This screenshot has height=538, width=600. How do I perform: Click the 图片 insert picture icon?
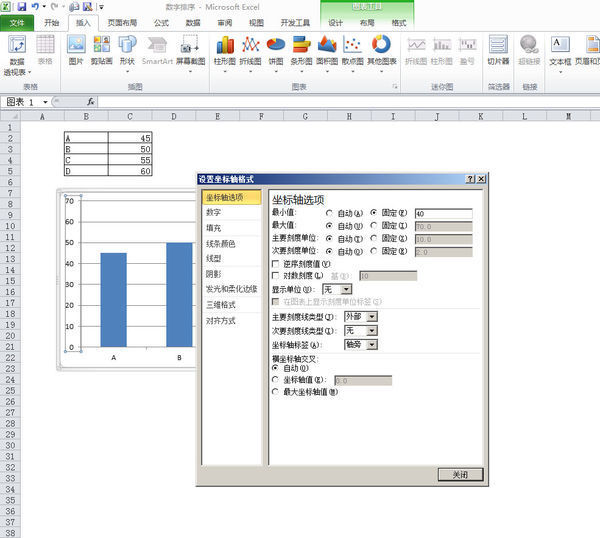(x=76, y=50)
